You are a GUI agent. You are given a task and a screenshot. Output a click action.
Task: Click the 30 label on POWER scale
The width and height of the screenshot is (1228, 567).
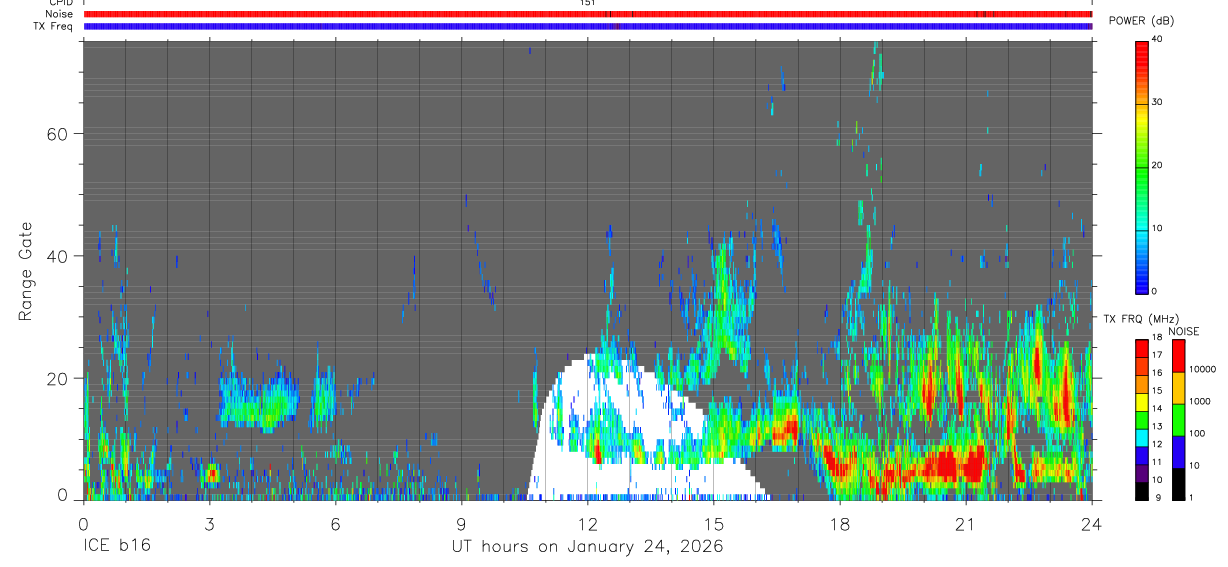[1157, 103]
